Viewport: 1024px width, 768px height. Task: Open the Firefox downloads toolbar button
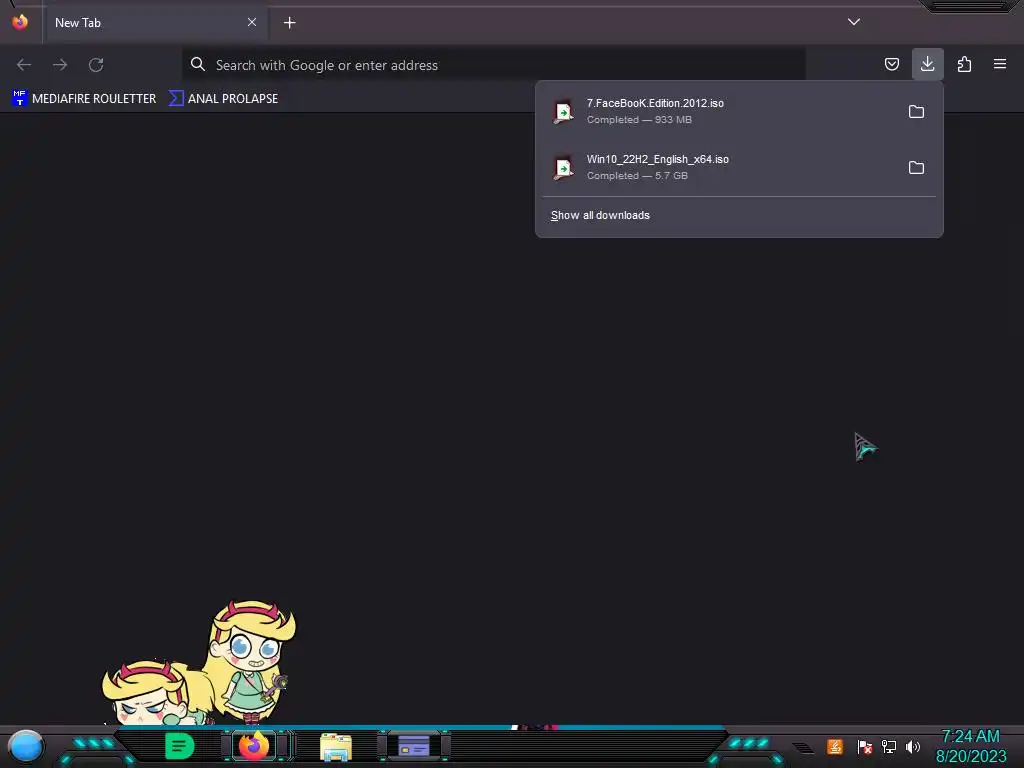(x=927, y=64)
